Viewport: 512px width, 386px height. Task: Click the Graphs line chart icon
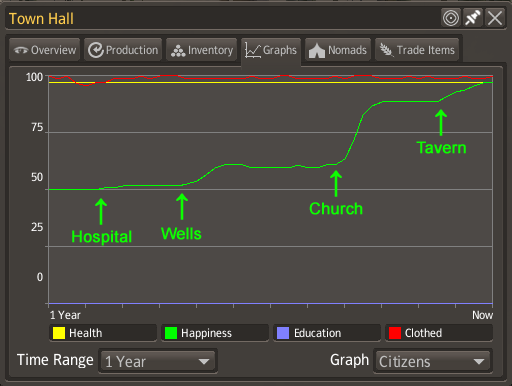pyautogui.click(x=253, y=51)
